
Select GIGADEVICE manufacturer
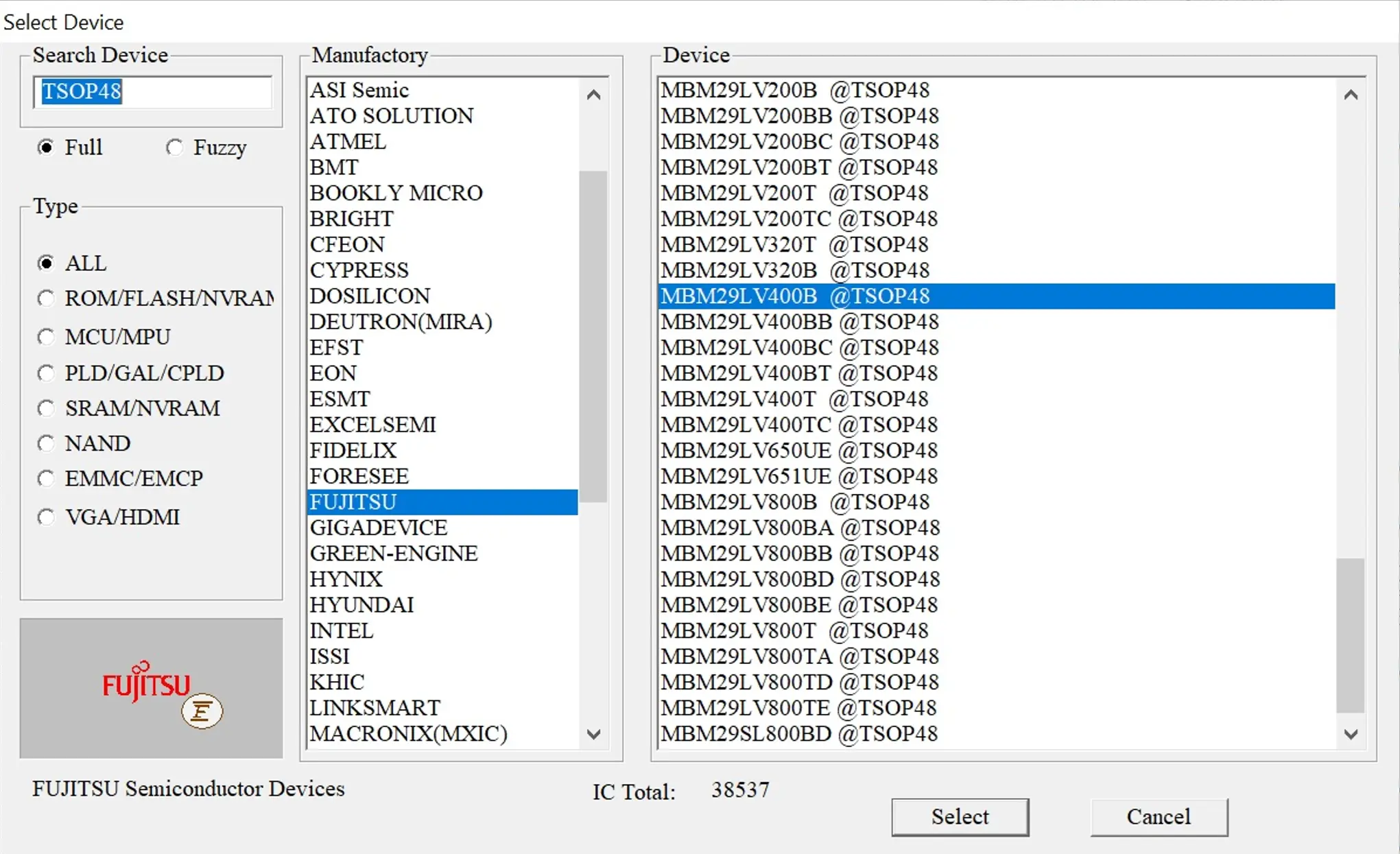point(442,527)
